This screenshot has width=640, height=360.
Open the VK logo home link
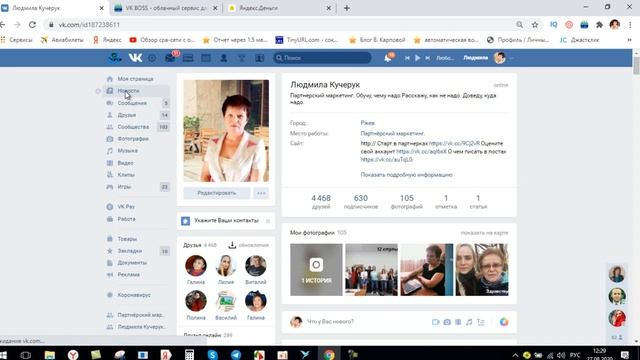(136, 58)
